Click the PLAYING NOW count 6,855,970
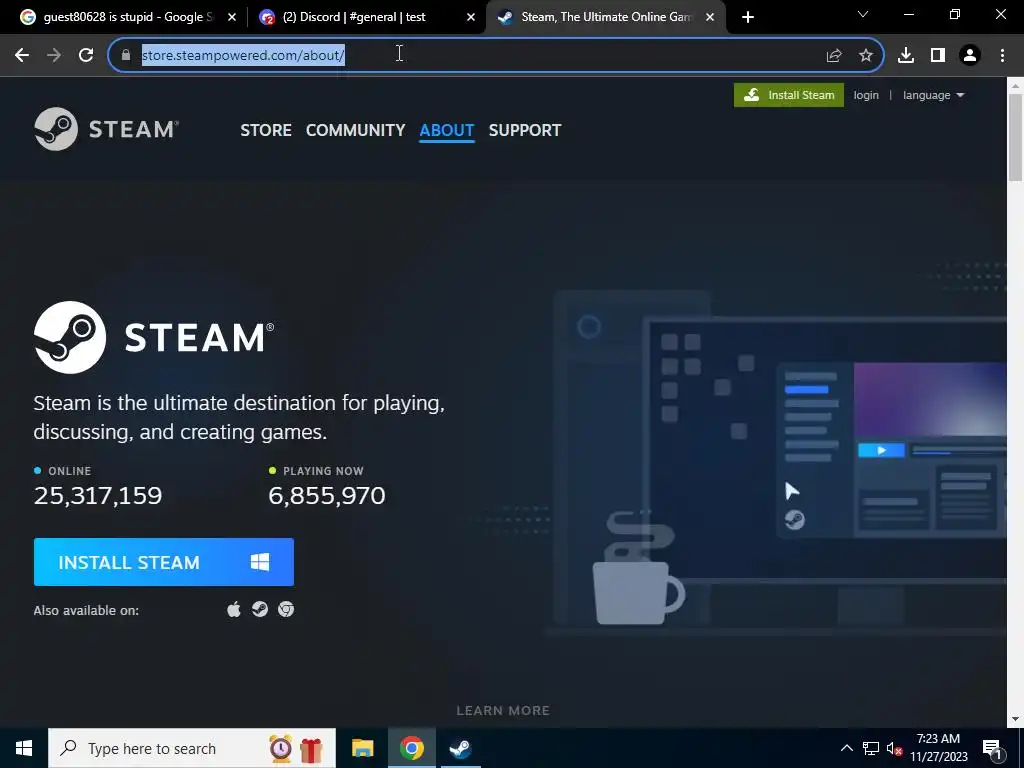This screenshot has width=1024, height=768. tap(327, 496)
